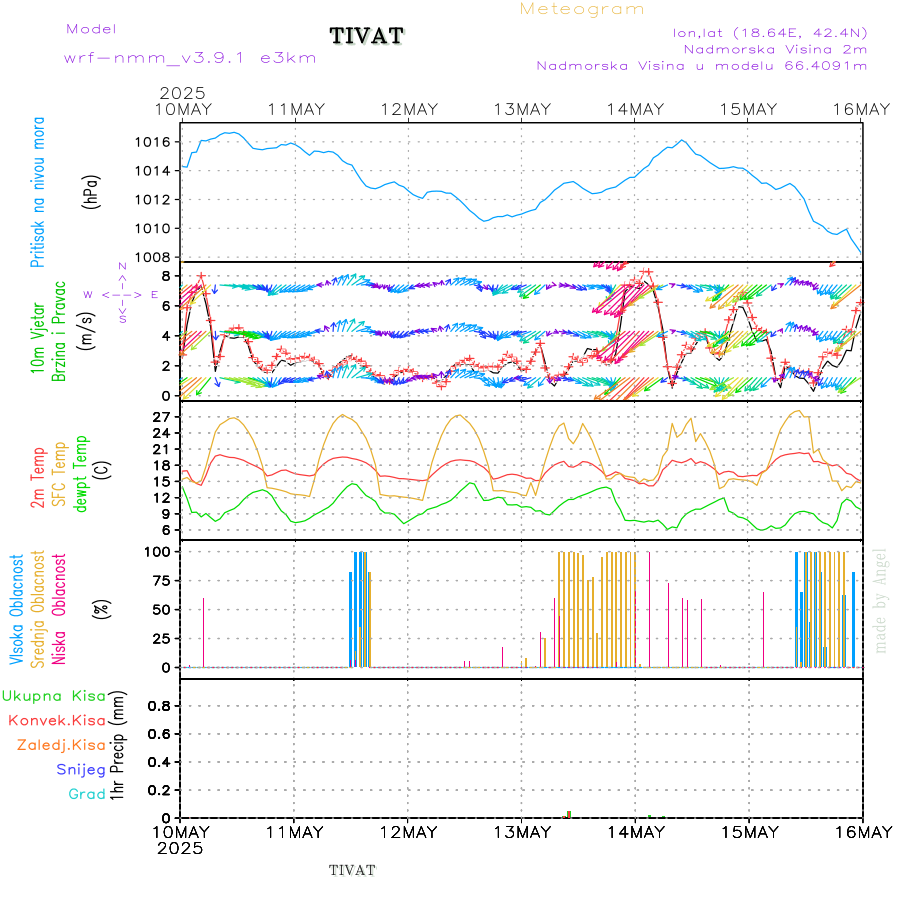Click the 'Pritisak na nivou mora' axis label
The image size is (900, 900).
click(38, 192)
